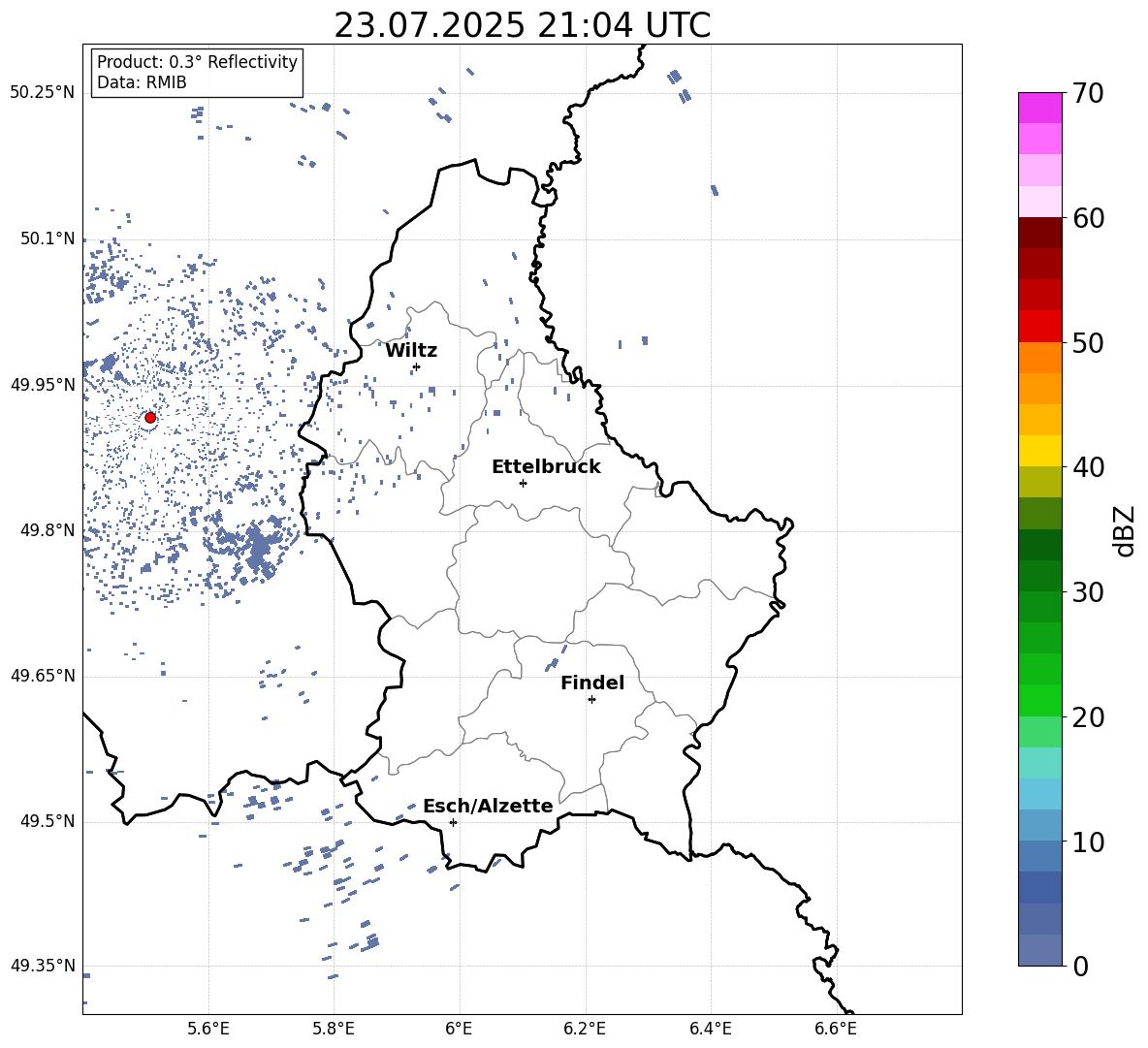1148x1048 pixels.
Task: Click the bright red 50 dBZ segment
Action: (1040, 327)
